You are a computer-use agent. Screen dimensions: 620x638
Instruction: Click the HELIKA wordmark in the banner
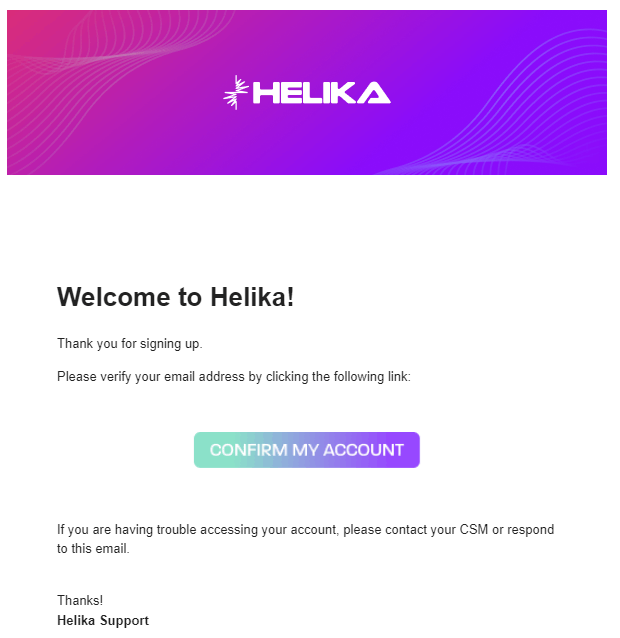tap(320, 93)
